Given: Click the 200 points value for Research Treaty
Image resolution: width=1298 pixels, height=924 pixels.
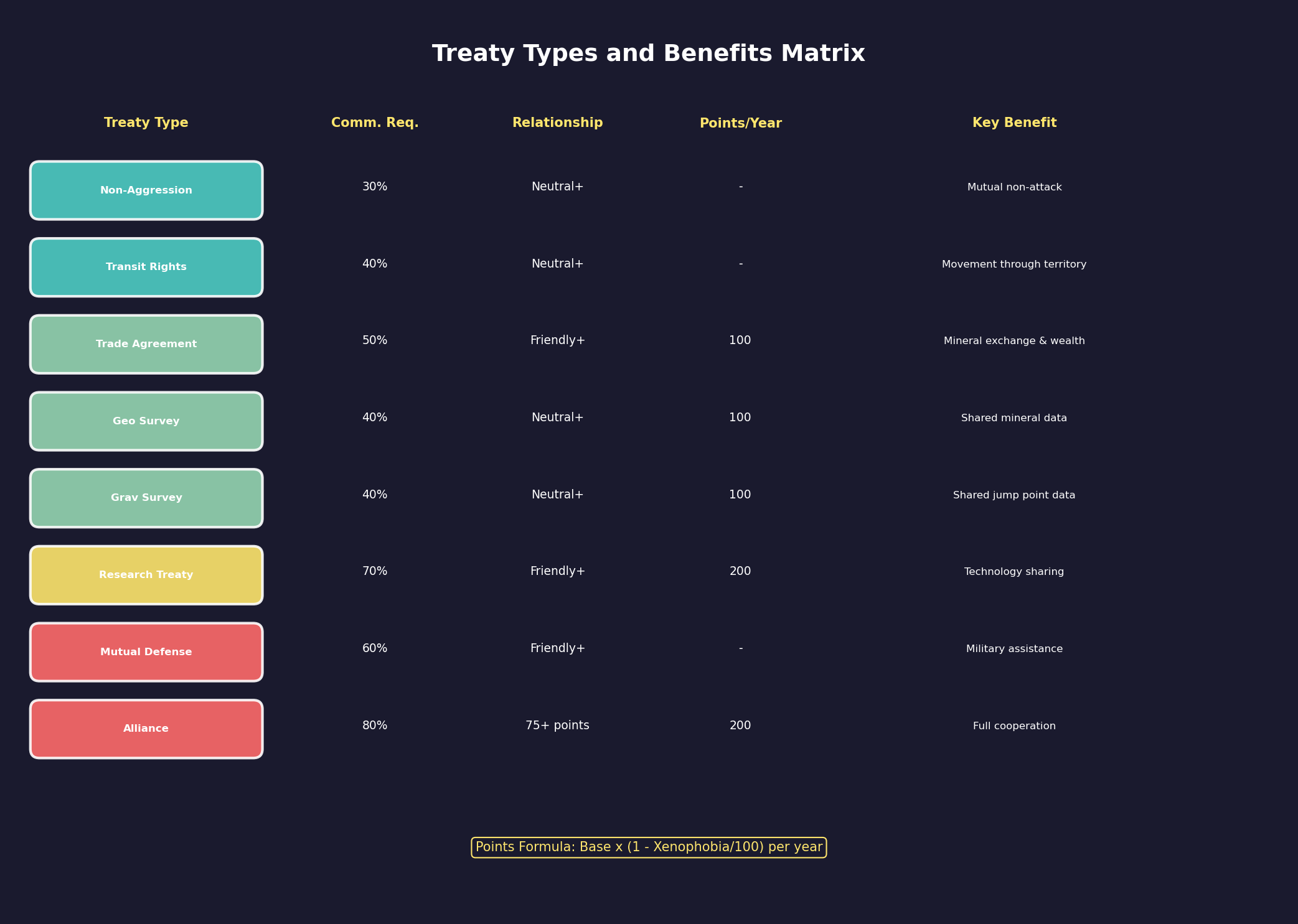Looking at the screenshot, I should [x=740, y=571].
